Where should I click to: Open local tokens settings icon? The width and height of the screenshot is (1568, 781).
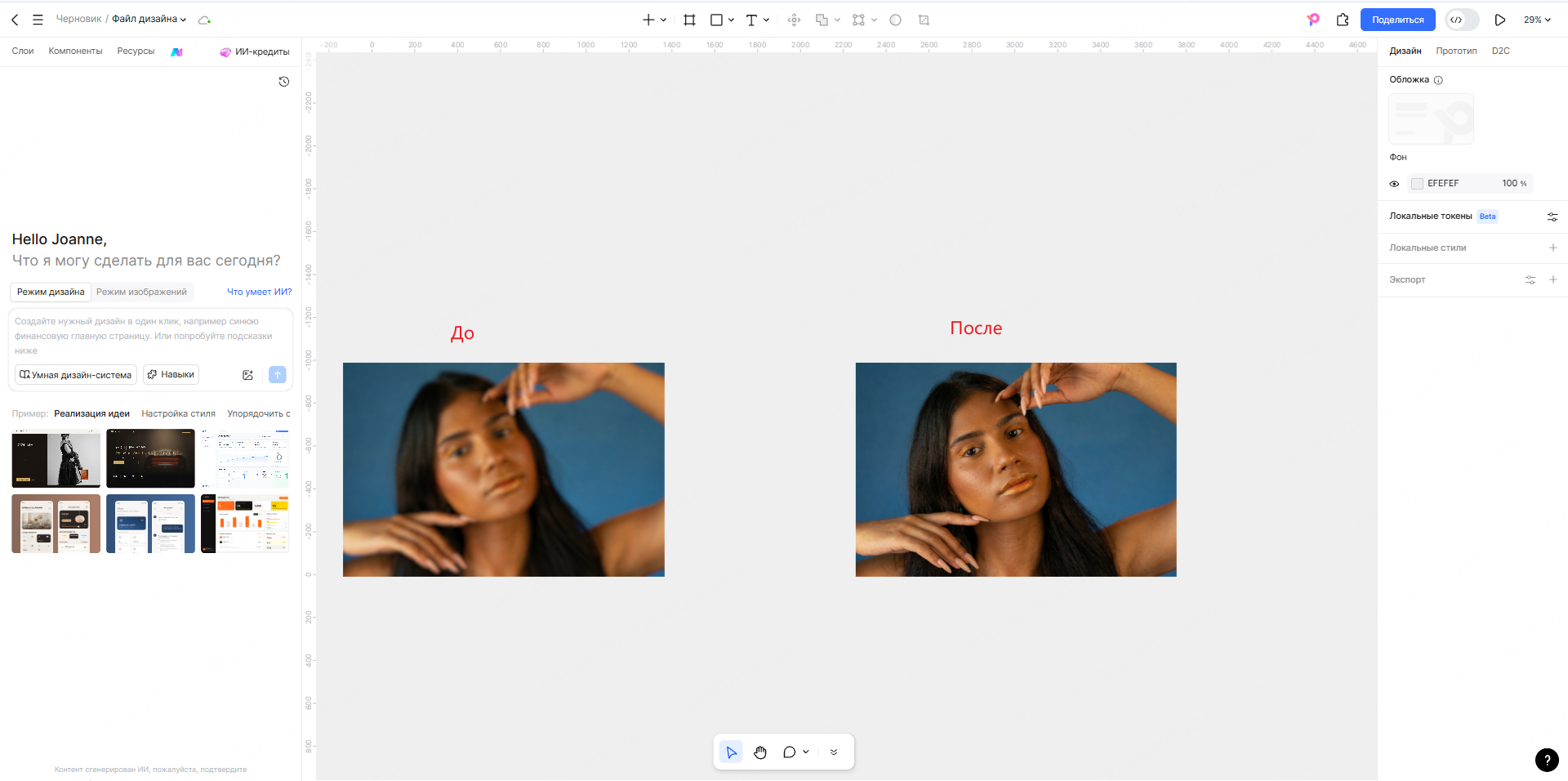1552,216
